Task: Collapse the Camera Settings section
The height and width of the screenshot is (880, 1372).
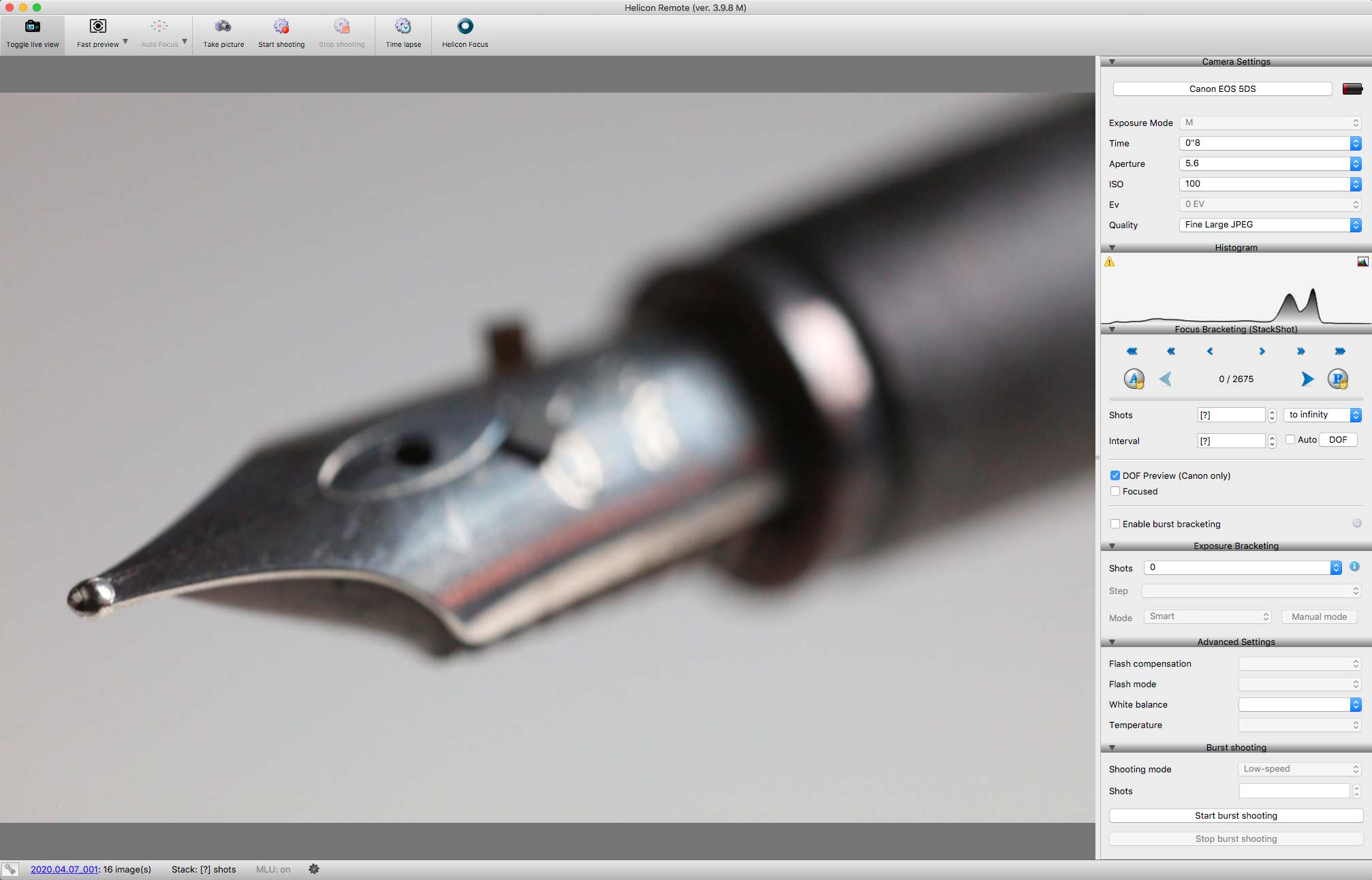Action: pyautogui.click(x=1112, y=62)
